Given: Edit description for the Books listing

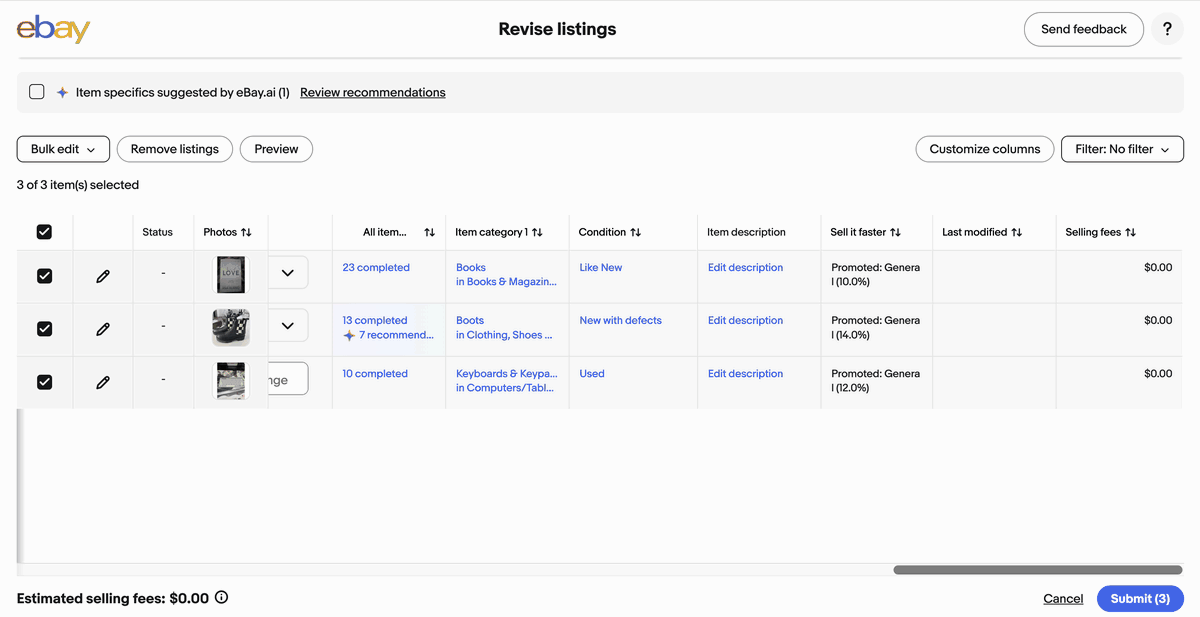Looking at the screenshot, I should coord(746,267).
